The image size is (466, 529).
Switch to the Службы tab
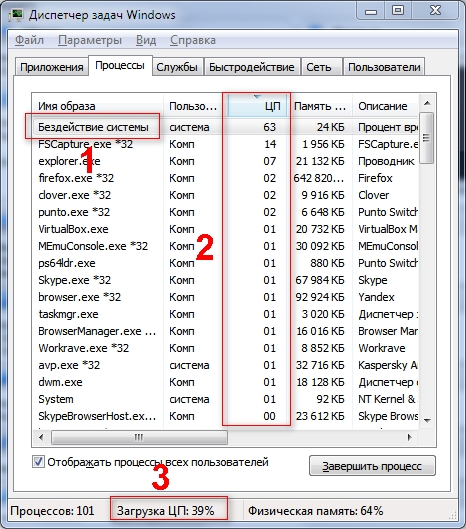tap(177, 67)
